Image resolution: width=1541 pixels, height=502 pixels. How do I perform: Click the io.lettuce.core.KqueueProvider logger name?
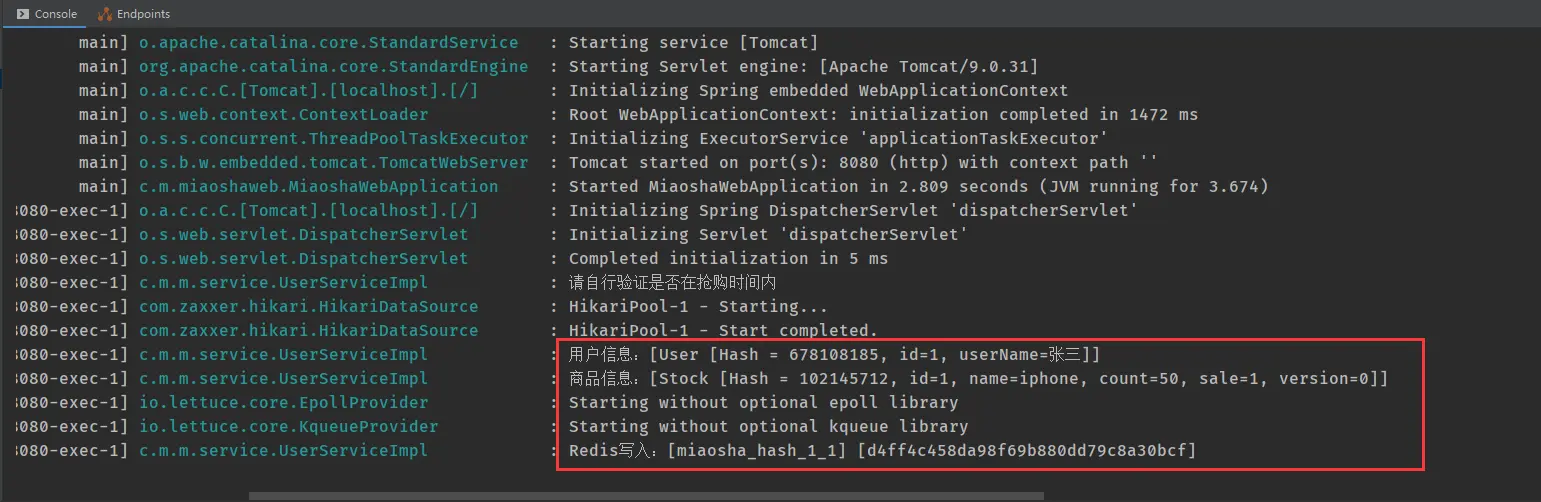(288, 426)
